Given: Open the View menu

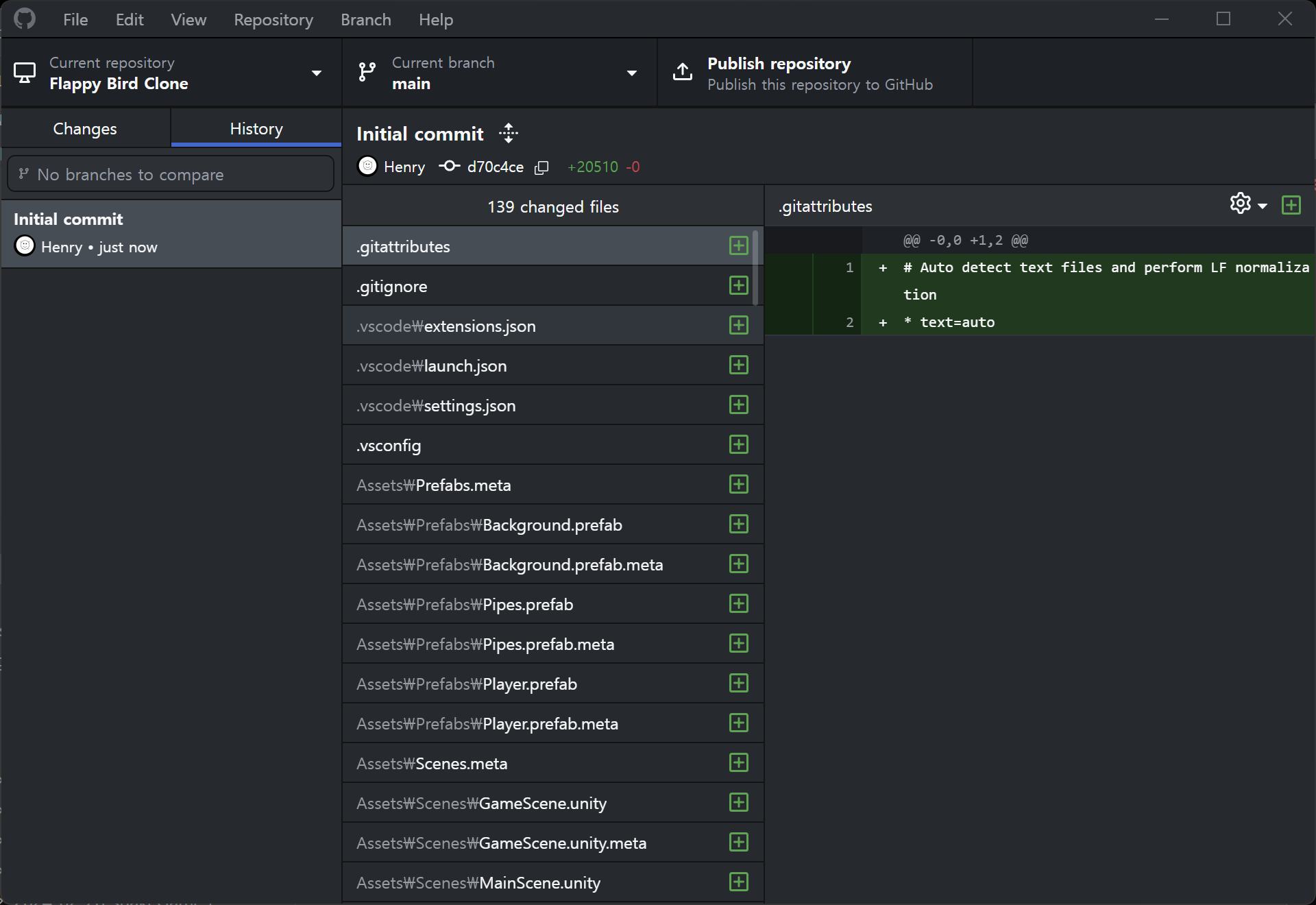Looking at the screenshot, I should click(188, 20).
